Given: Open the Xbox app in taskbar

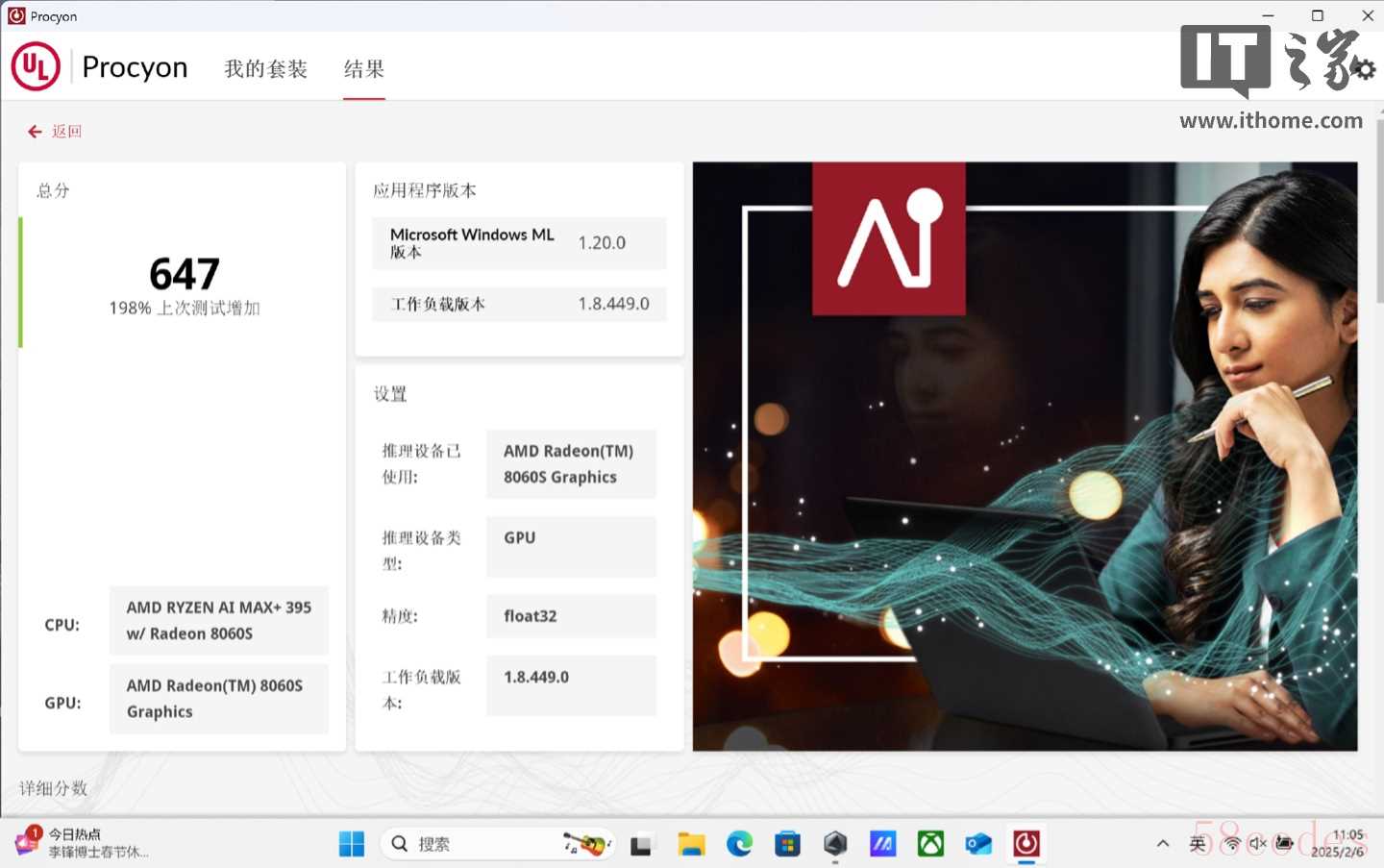Looking at the screenshot, I should tap(930, 844).
